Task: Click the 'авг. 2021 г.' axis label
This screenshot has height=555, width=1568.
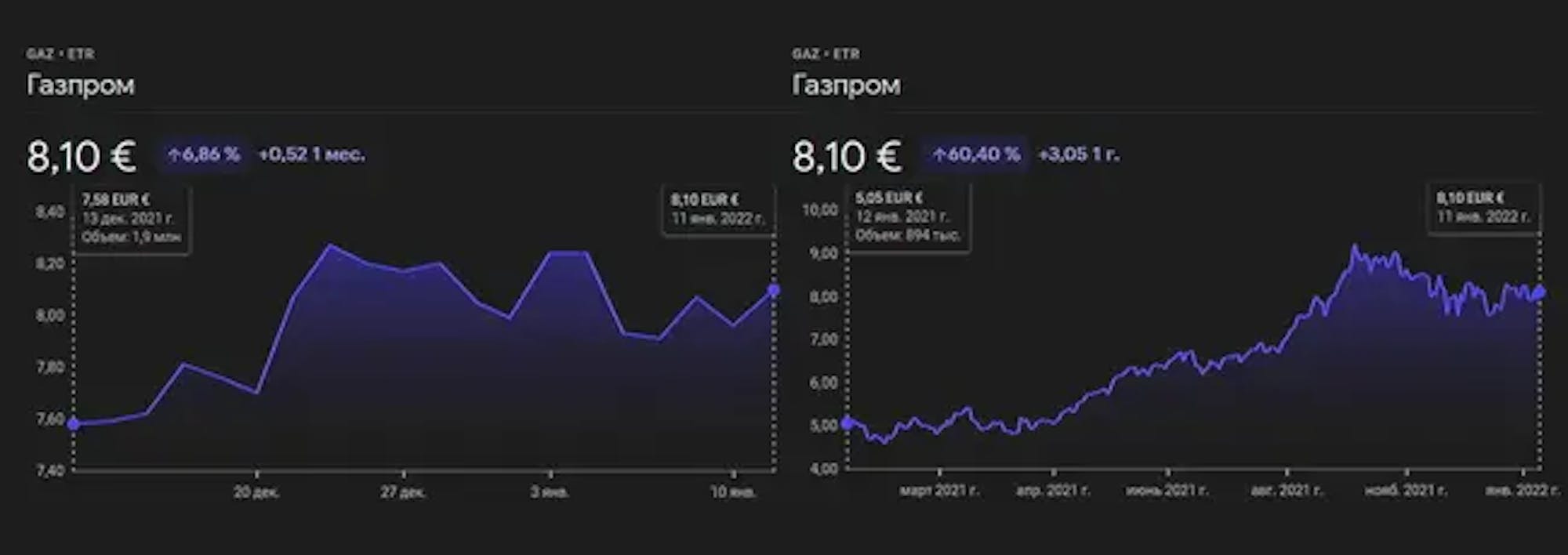Action: click(x=1287, y=491)
